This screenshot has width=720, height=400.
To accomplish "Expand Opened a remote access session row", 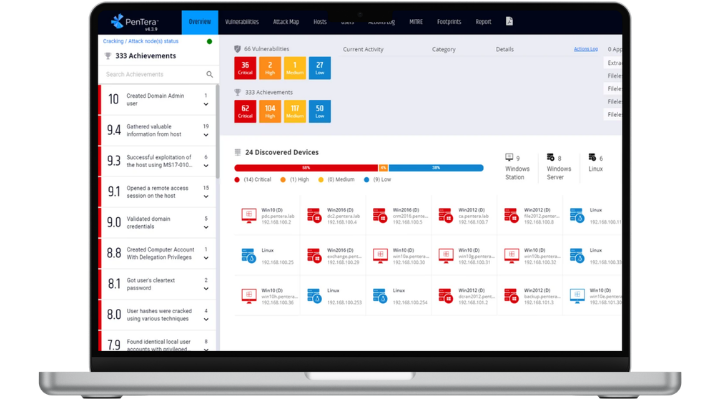I will 206,197.
